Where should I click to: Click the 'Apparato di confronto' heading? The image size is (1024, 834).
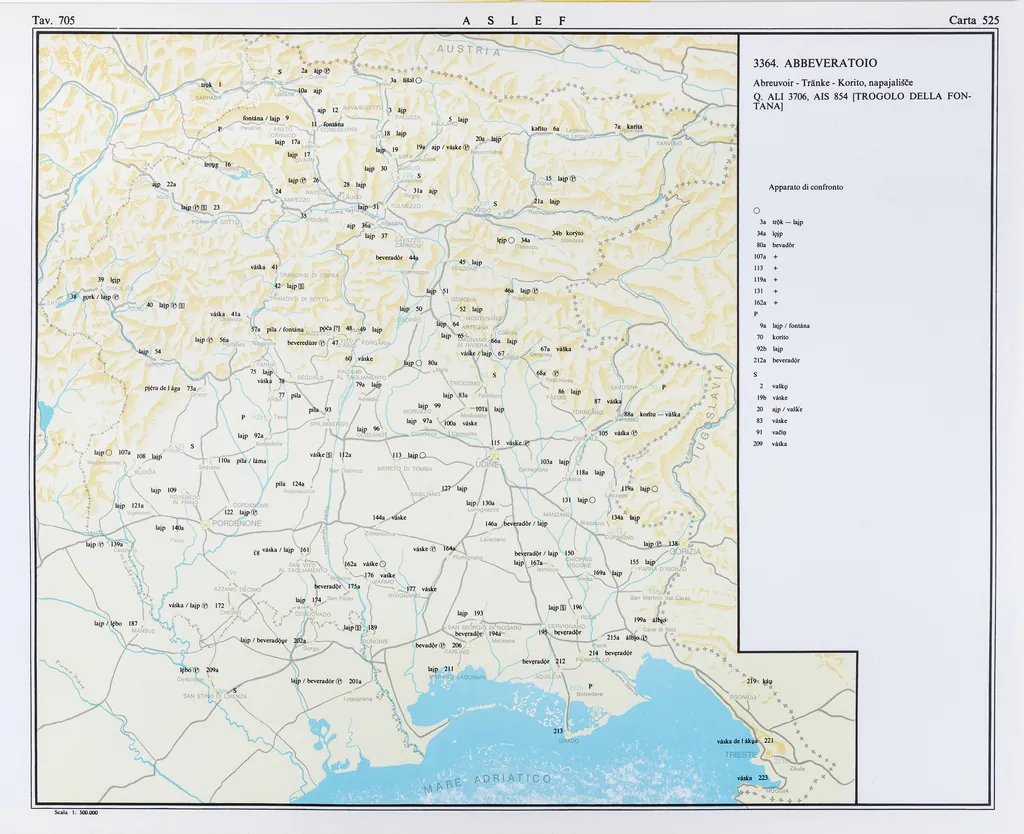point(805,187)
